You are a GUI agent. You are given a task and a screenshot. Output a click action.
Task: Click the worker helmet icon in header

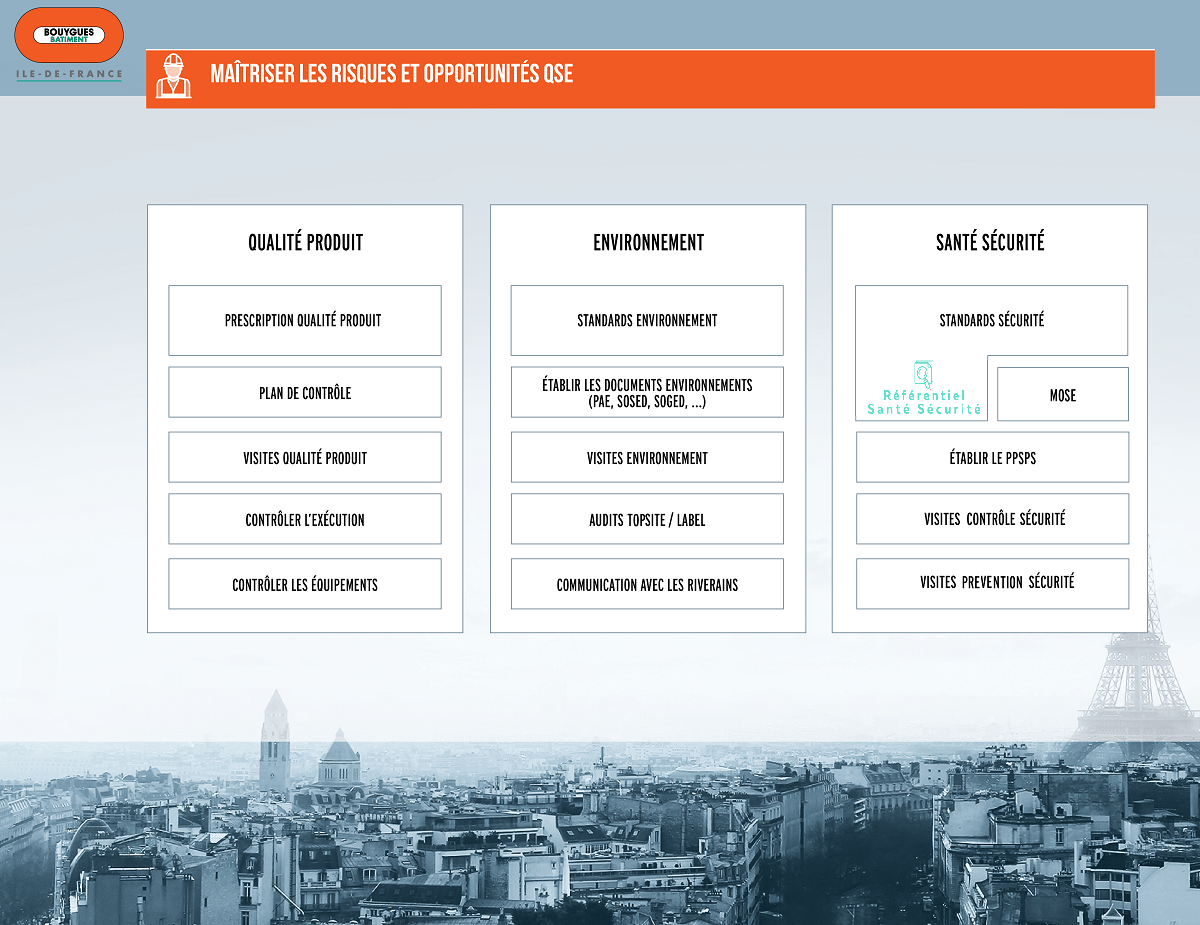[x=173, y=76]
